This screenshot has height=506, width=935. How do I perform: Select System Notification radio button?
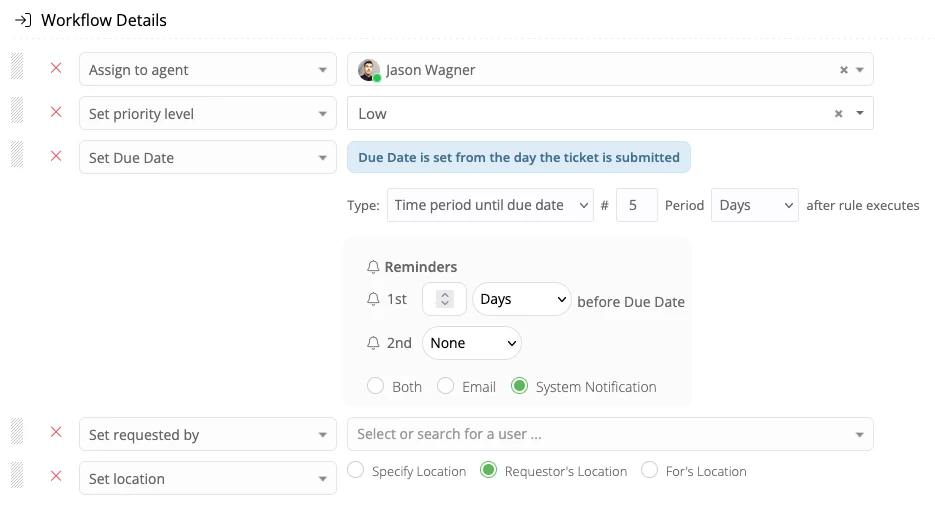pos(519,386)
